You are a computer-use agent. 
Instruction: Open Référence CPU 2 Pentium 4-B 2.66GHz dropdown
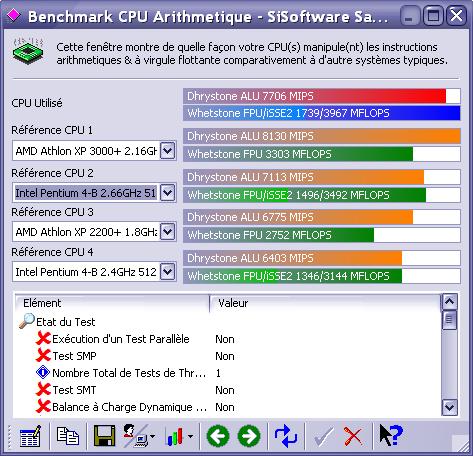point(167,192)
